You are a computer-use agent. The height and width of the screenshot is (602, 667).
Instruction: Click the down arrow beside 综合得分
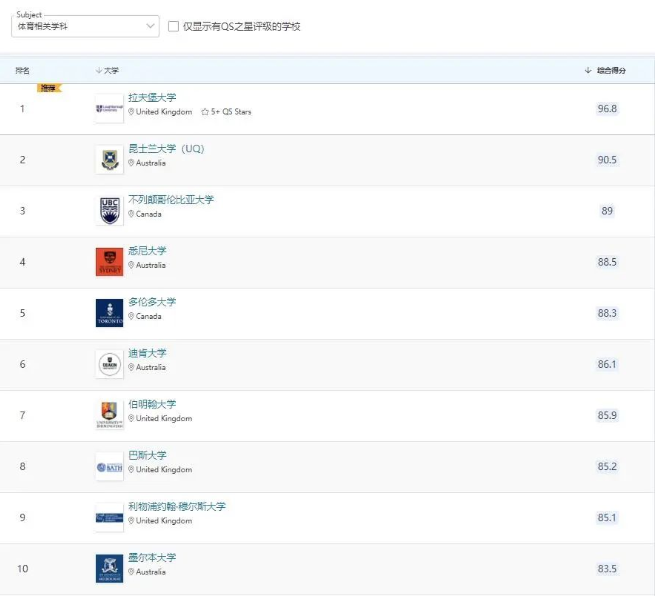[588, 70]
